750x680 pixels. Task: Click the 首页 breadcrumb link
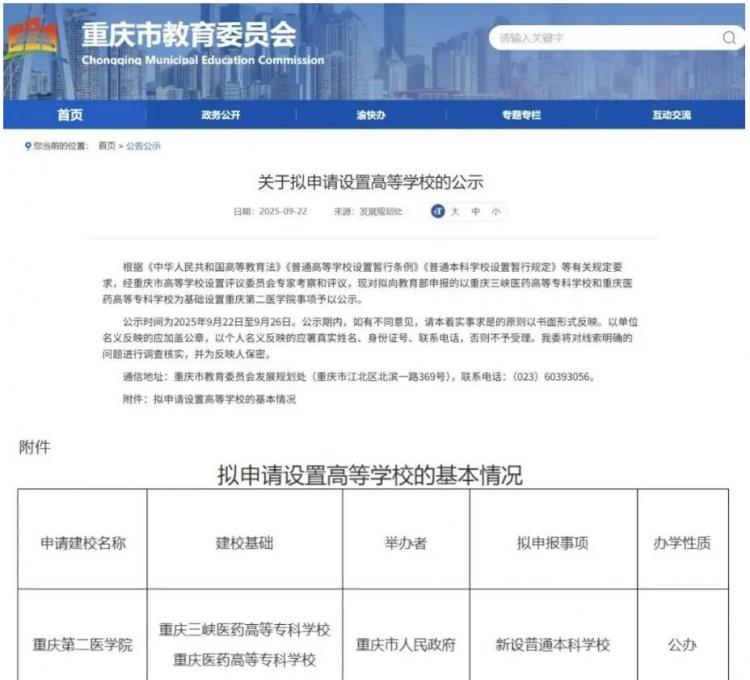point(106,146)
